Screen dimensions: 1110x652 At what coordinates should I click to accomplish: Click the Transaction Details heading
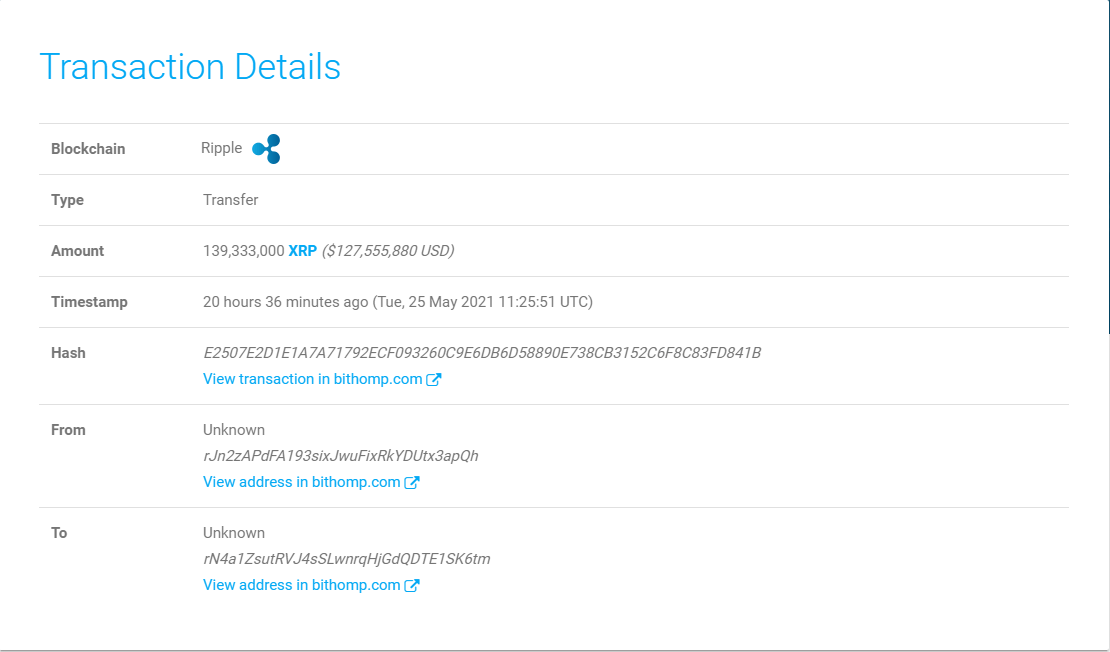(190, 66)
